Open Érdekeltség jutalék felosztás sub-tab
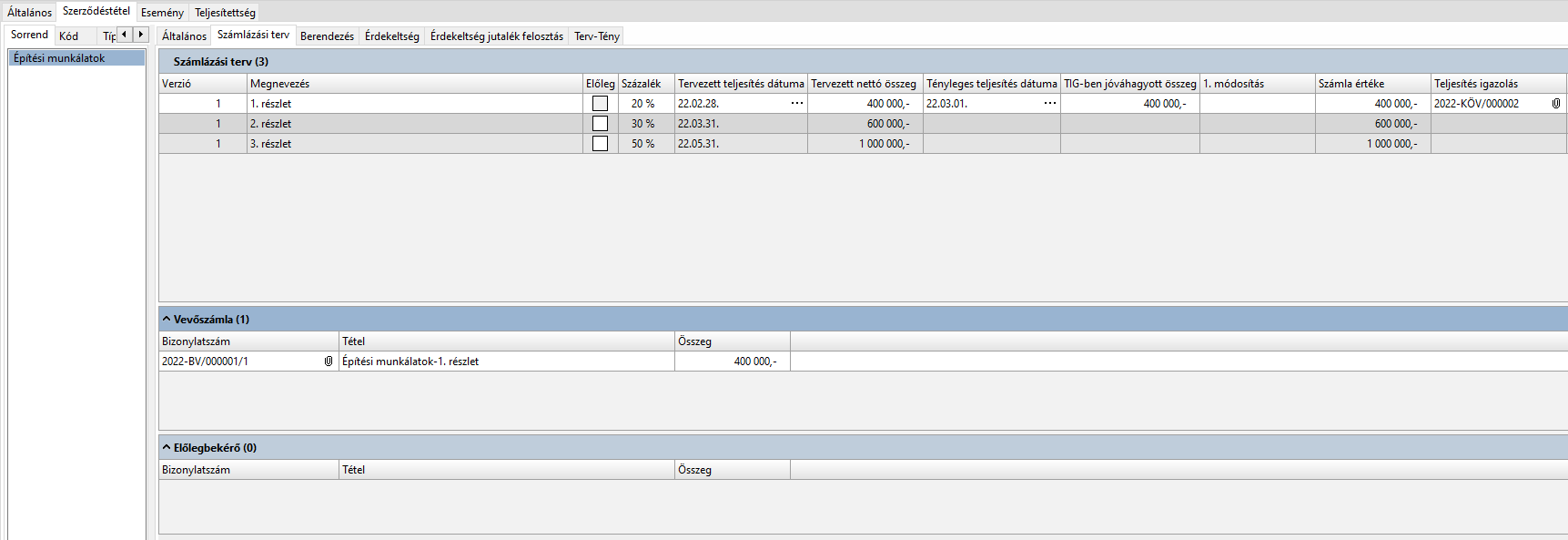The height and width of the screenshot is (540, 1568). coord(497,36)
